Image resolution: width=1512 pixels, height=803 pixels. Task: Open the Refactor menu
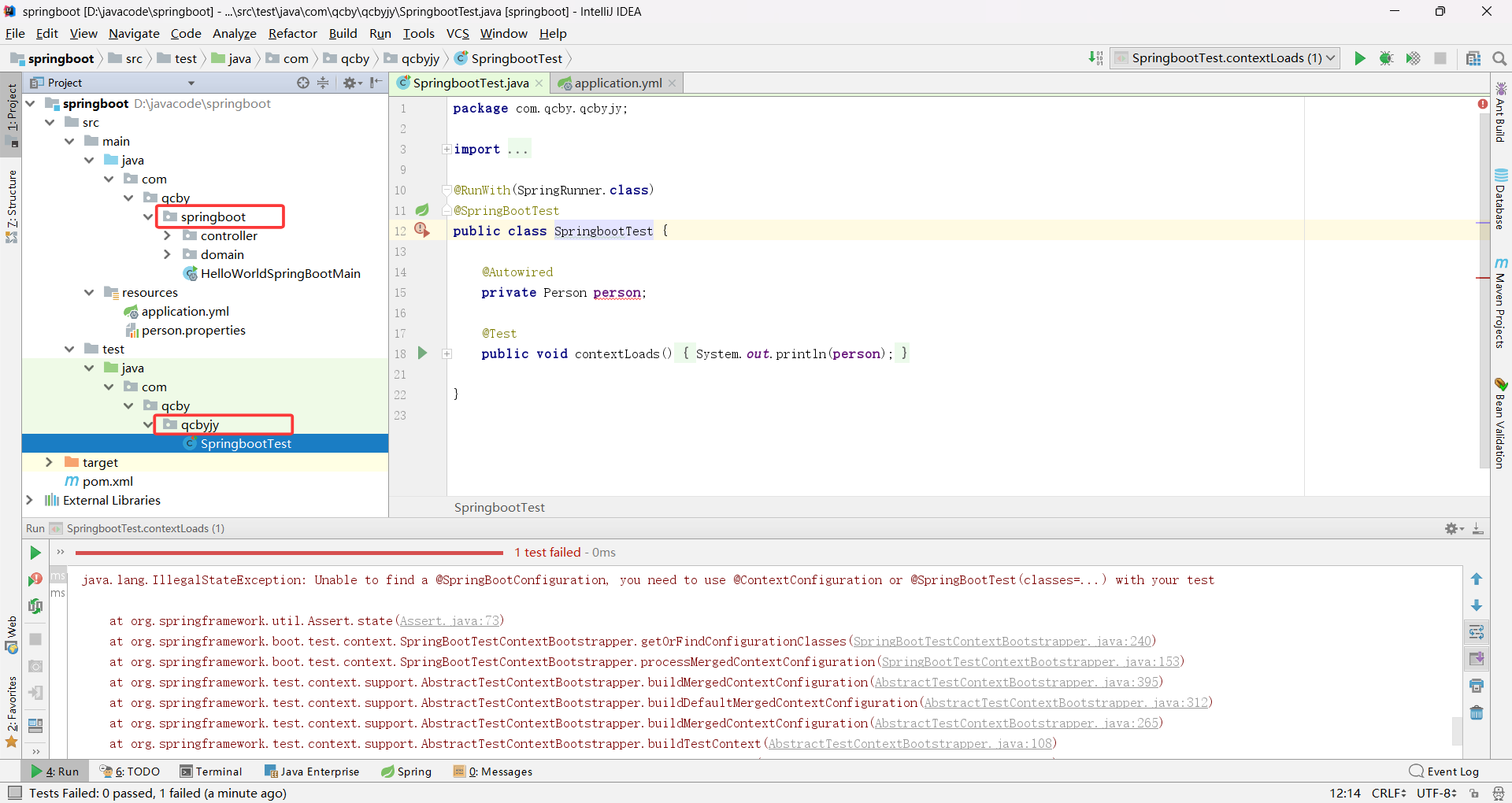(x=292, y=33)
